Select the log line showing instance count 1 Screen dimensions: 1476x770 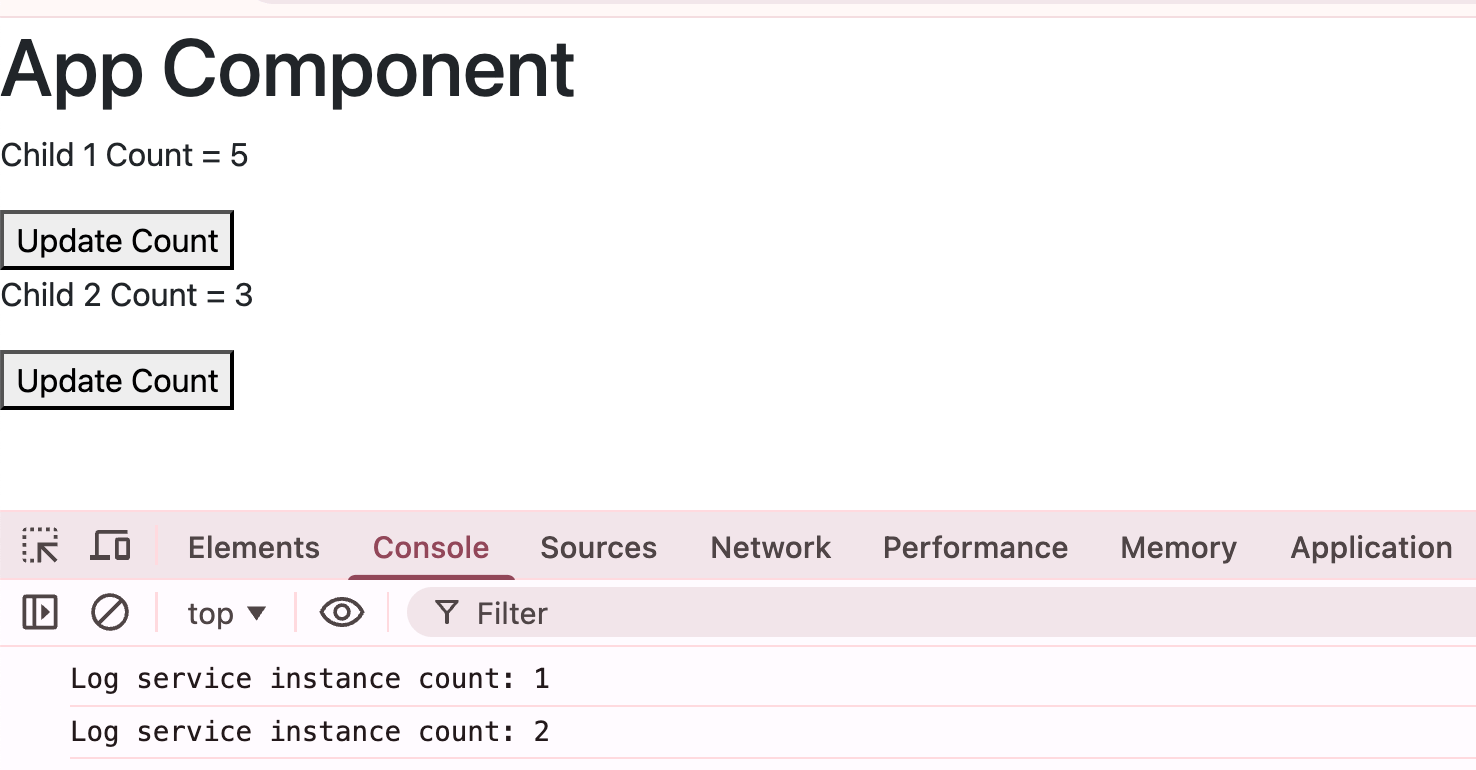click(x=307, y=678)
